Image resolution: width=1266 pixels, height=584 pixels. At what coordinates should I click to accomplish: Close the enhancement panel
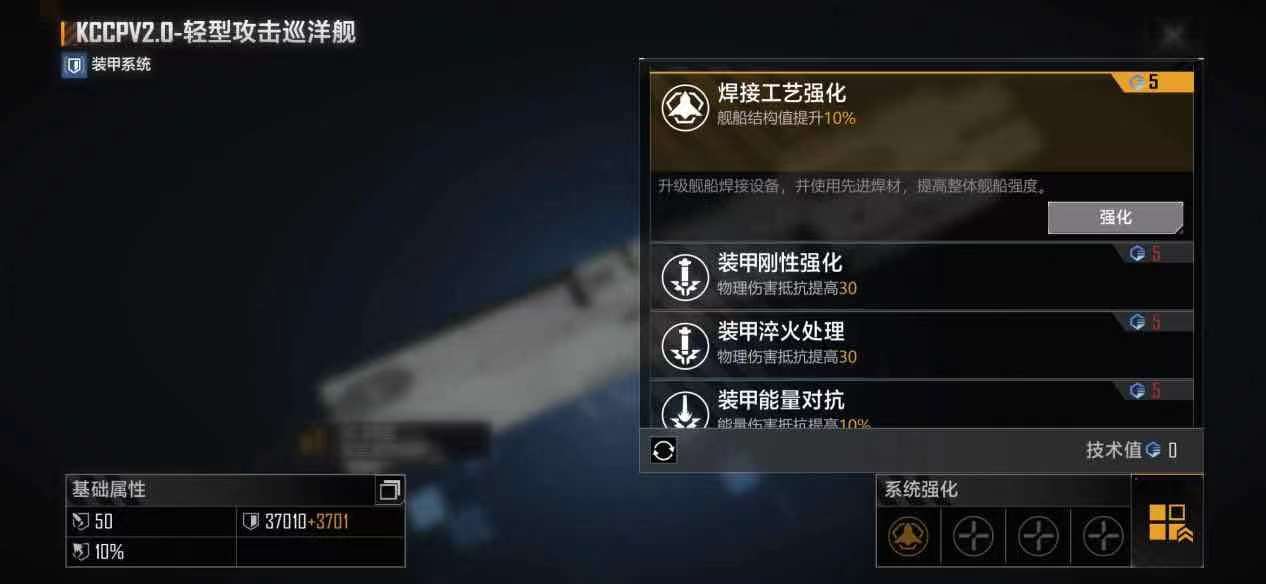1173,36
